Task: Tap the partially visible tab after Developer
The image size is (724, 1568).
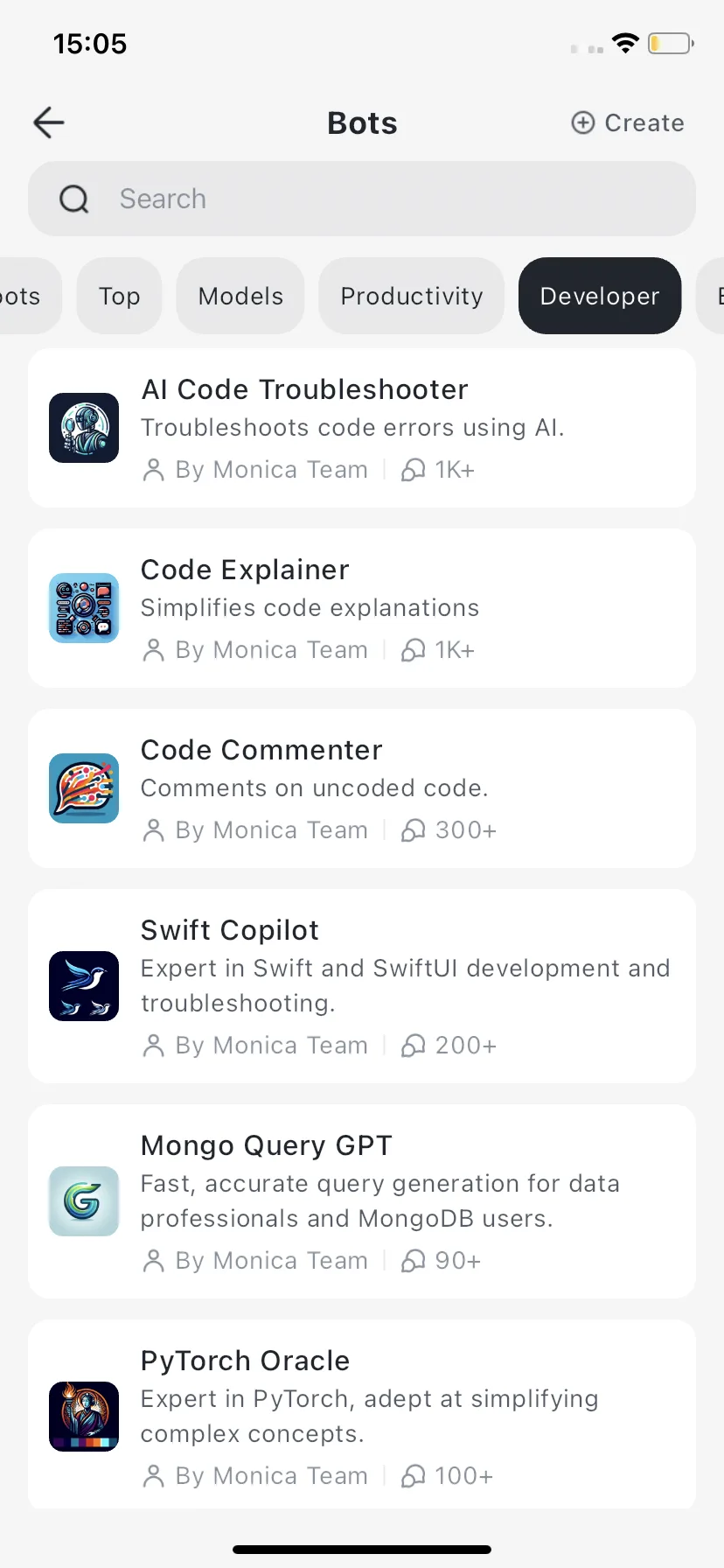Action: click(710, 296)
